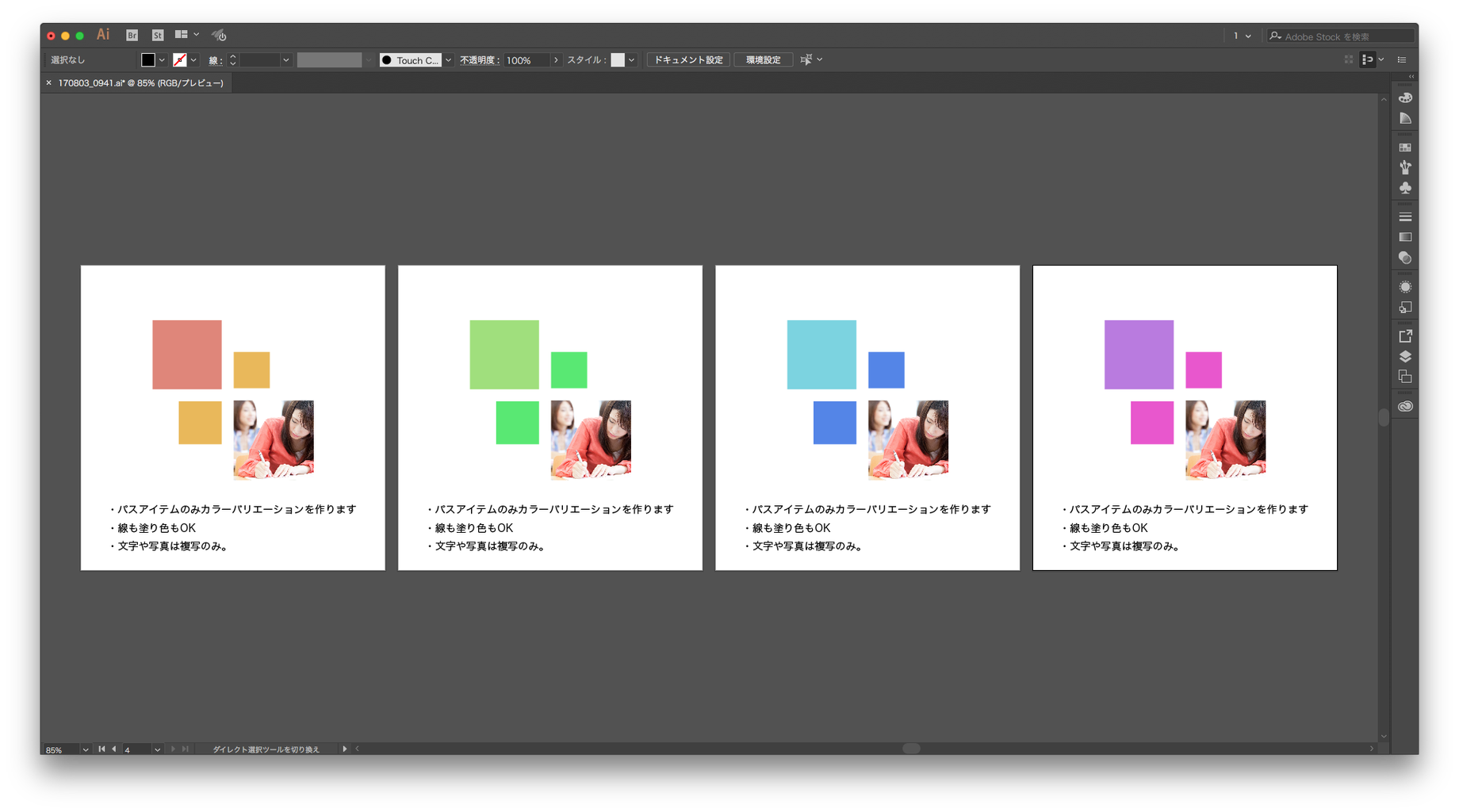Open the Color panel in the right dock

point(1404,97)
